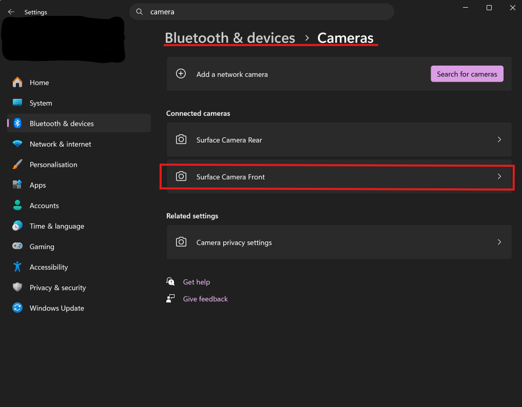Click the Privacy & security shield icon
This screenshot has width=522, height=407.
(x=17, y=287)
